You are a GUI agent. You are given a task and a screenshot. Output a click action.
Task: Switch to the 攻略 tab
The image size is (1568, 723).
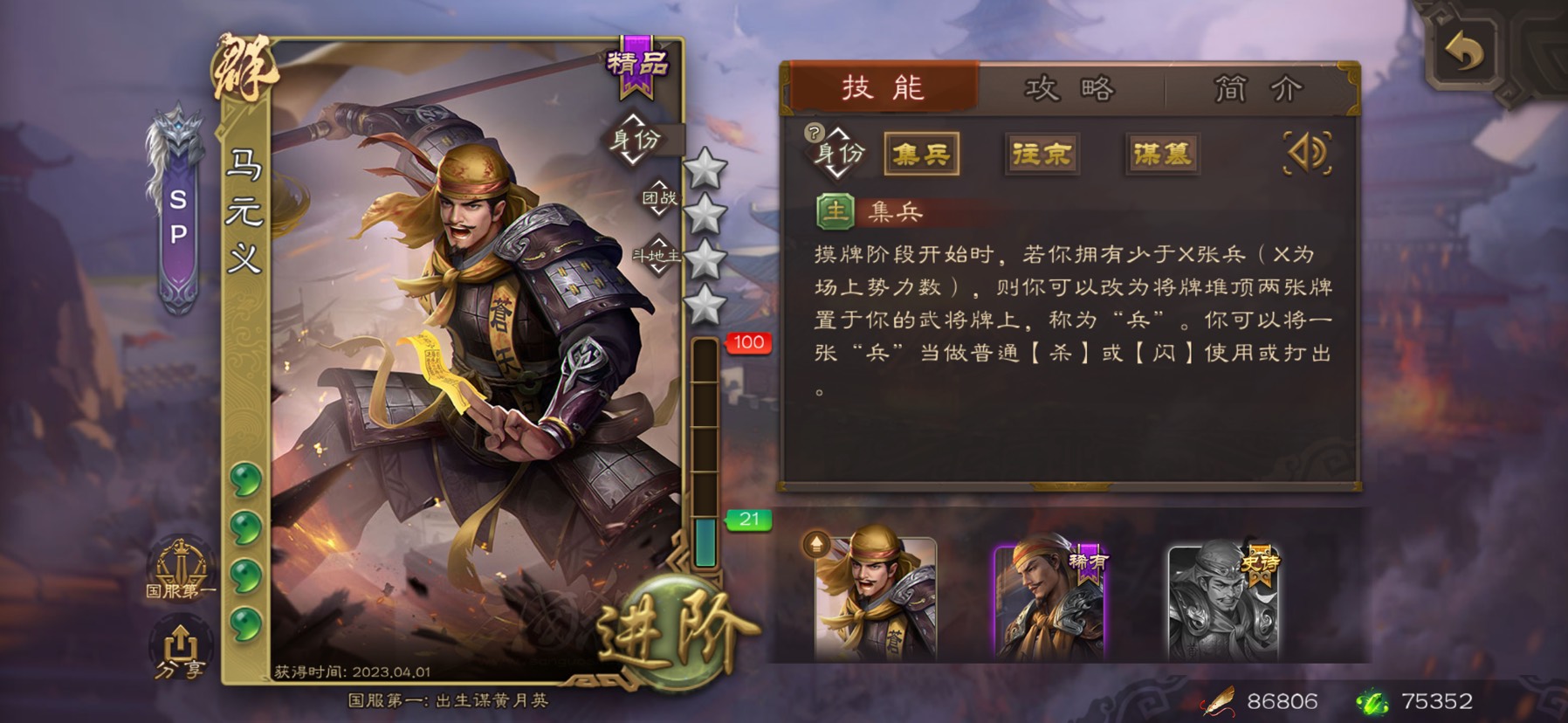pyautogui.click(x=1069, y=88)
